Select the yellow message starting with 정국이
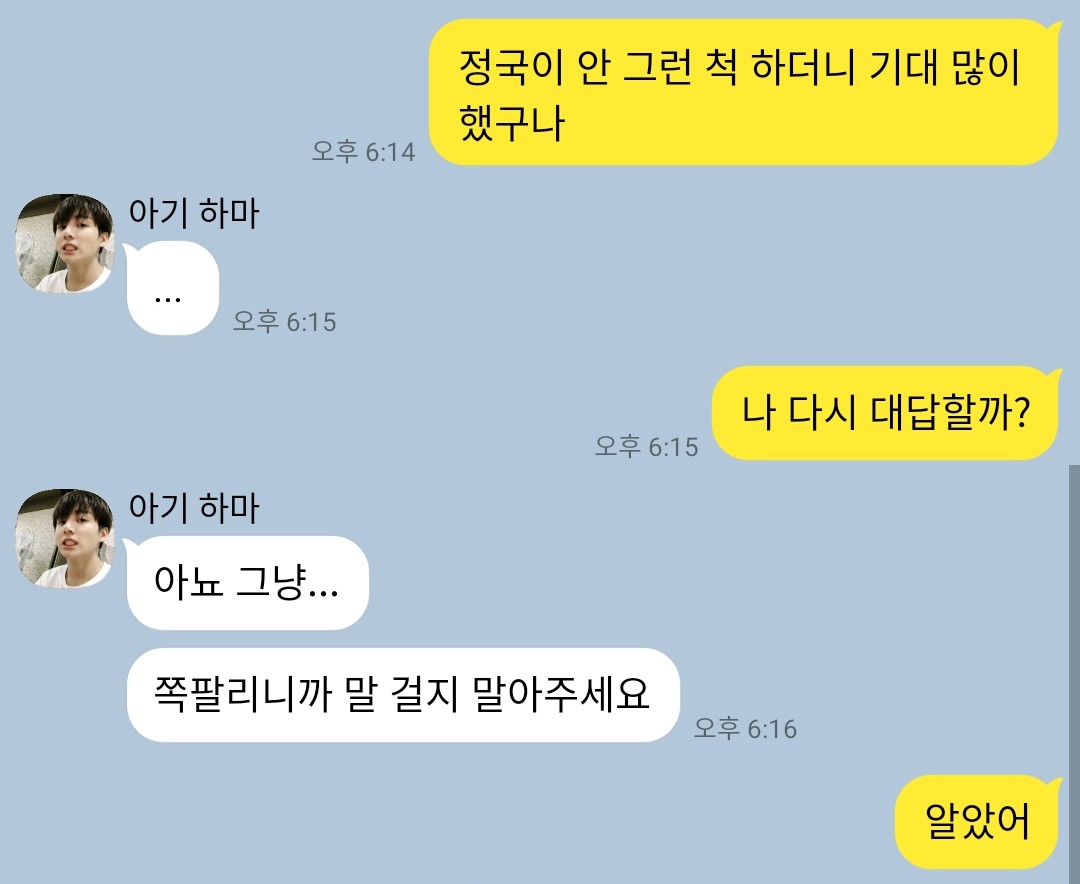Screen dimensions: 1080x884 [743, 92]
